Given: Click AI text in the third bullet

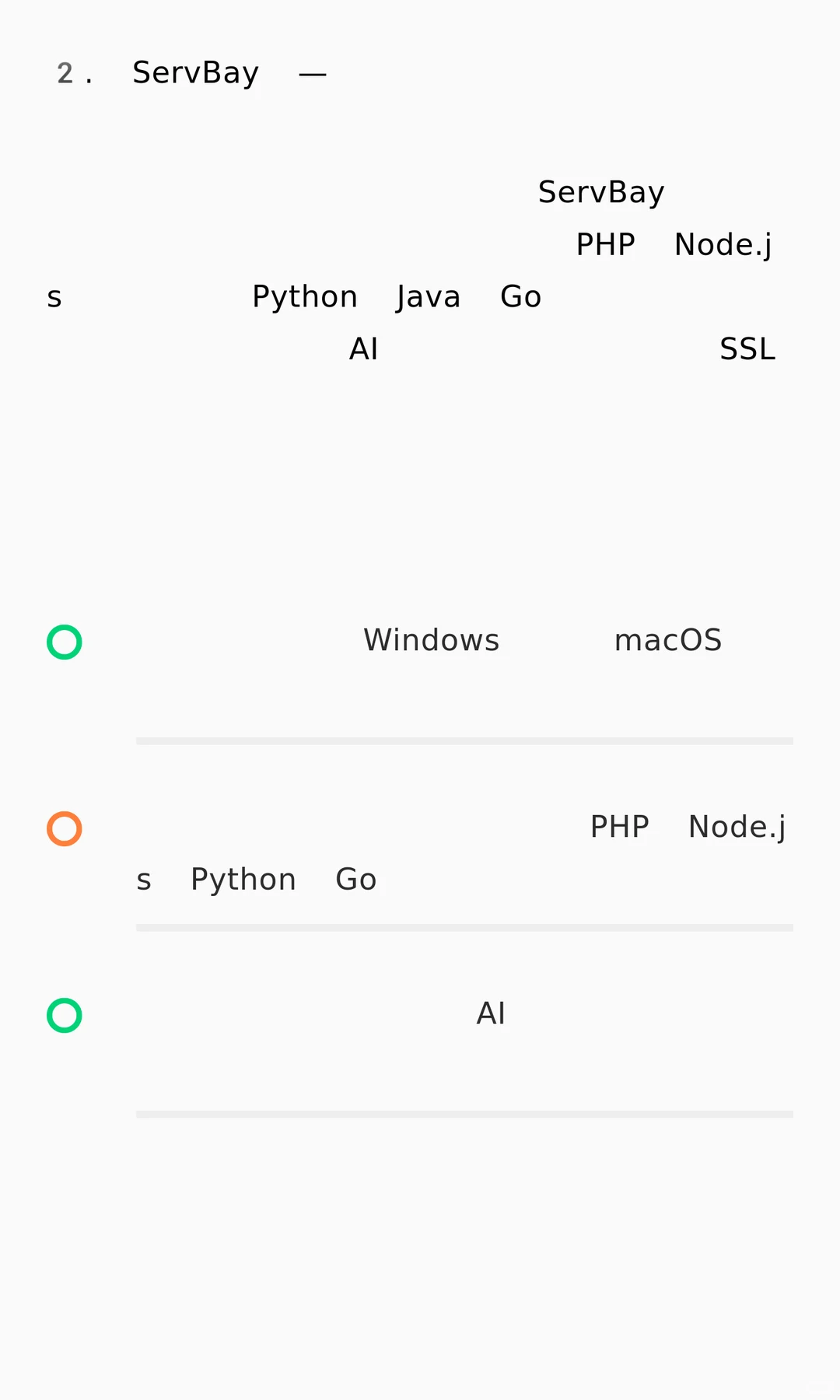Looking at the screenshot, I should tap(491, 1014).
